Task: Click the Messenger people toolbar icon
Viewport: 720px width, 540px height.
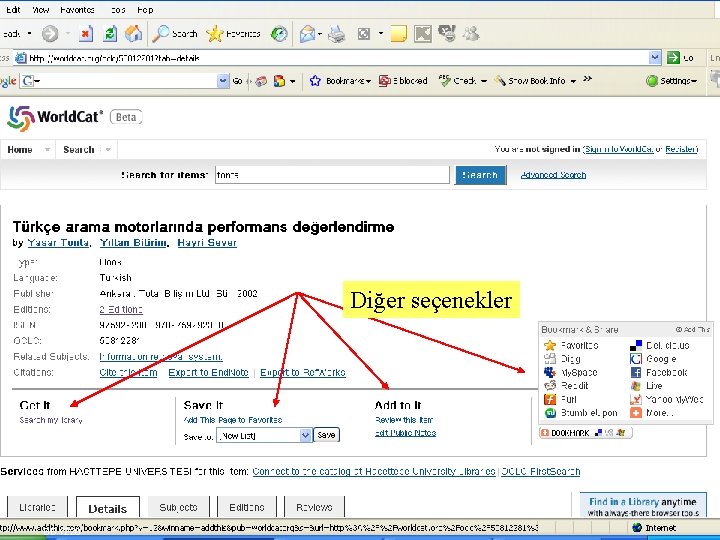Action: coord(471,34)
